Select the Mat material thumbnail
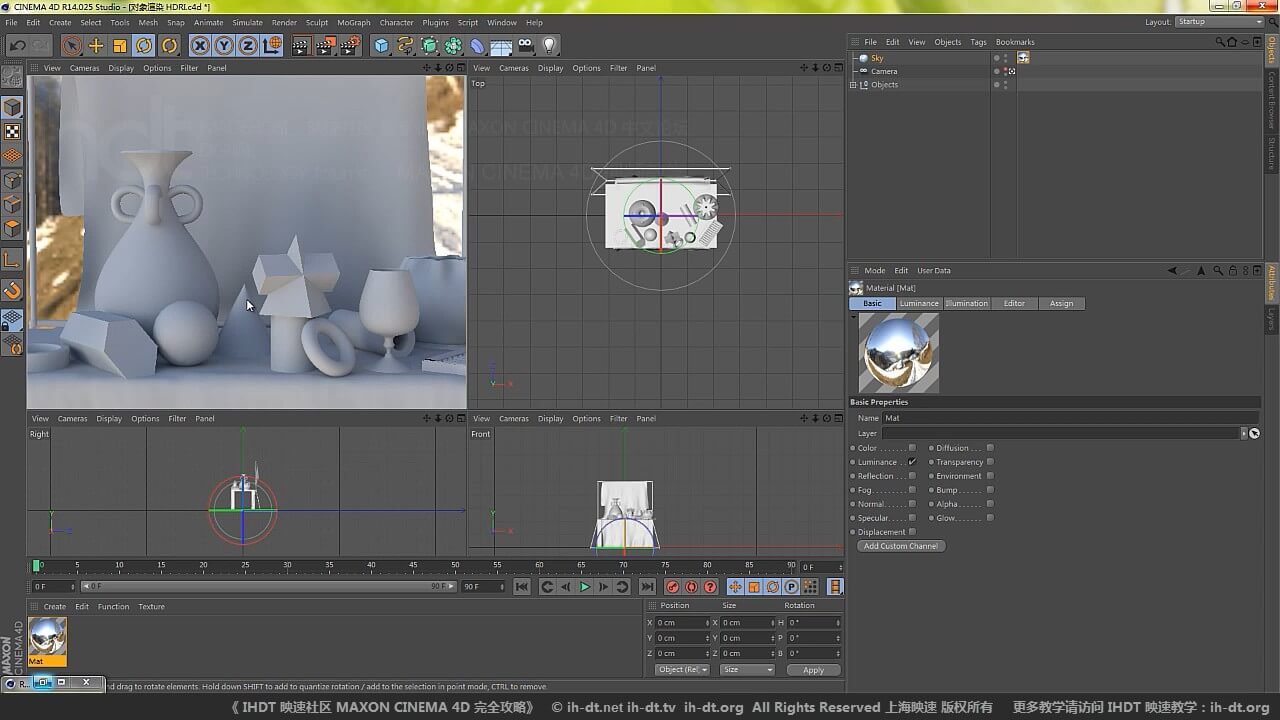 [x=47, y=636]
